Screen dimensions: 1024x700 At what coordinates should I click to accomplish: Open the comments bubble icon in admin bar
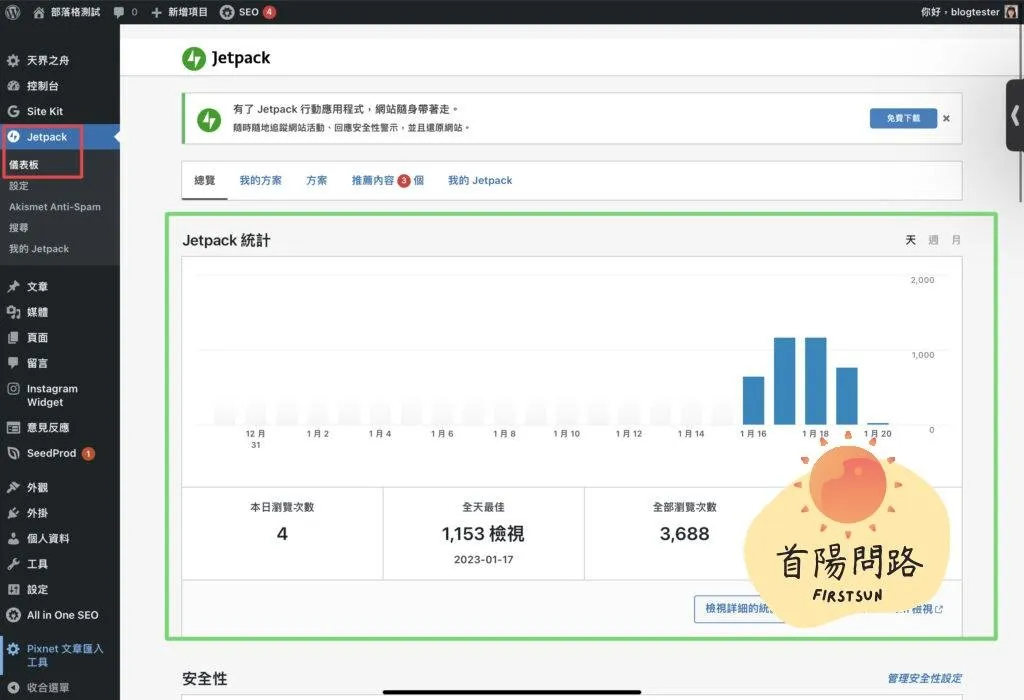coord(120,12)
